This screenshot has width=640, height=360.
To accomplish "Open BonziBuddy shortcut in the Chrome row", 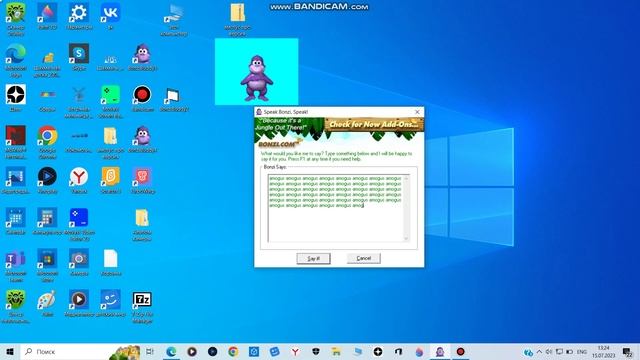I will 142,139.
